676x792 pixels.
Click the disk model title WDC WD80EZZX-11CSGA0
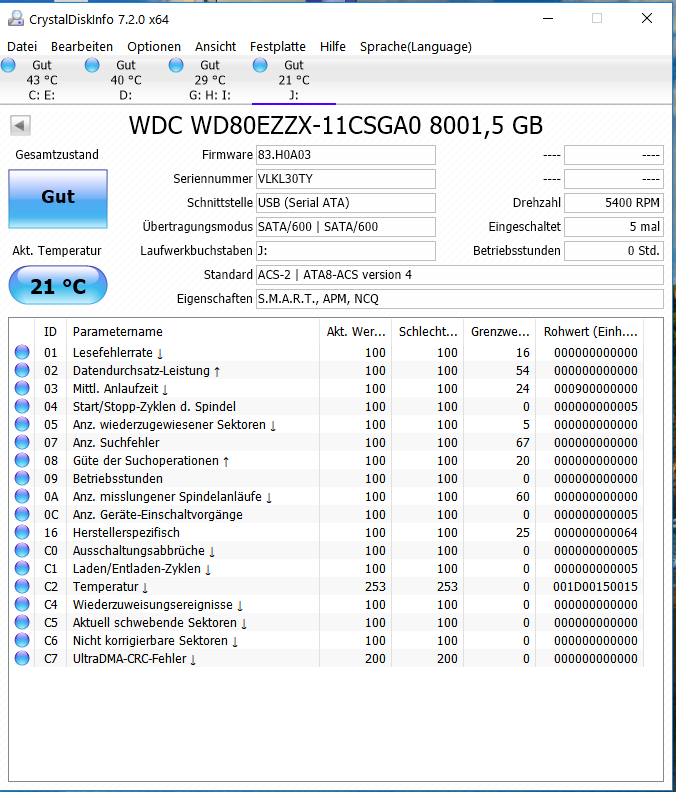point(275,125)
